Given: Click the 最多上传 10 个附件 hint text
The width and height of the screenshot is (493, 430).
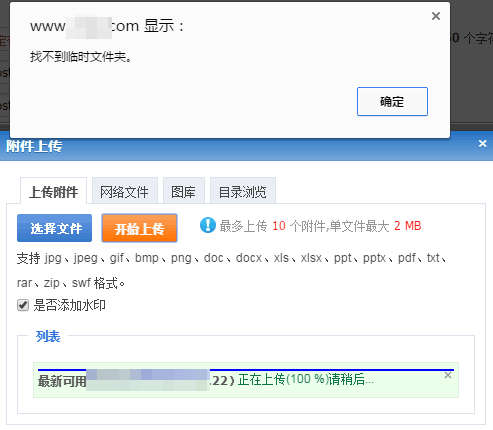Looking at the screenshot, I should (x=320, y=226).
